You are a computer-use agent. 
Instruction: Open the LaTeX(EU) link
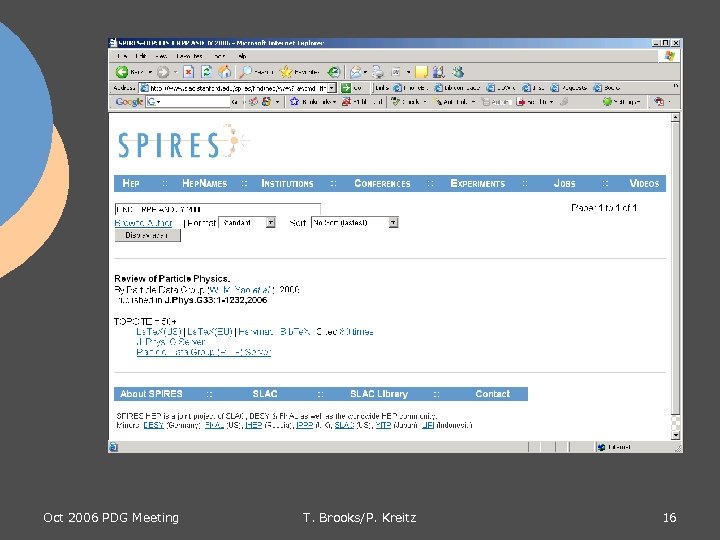(x=210, y=332)
